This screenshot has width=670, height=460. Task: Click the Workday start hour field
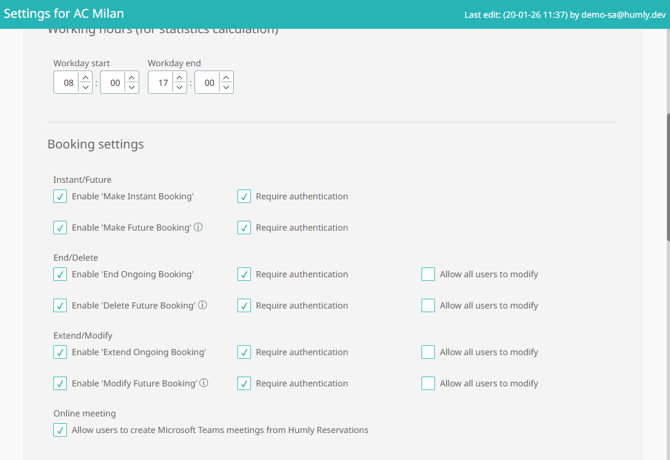[x=67, y=83]
